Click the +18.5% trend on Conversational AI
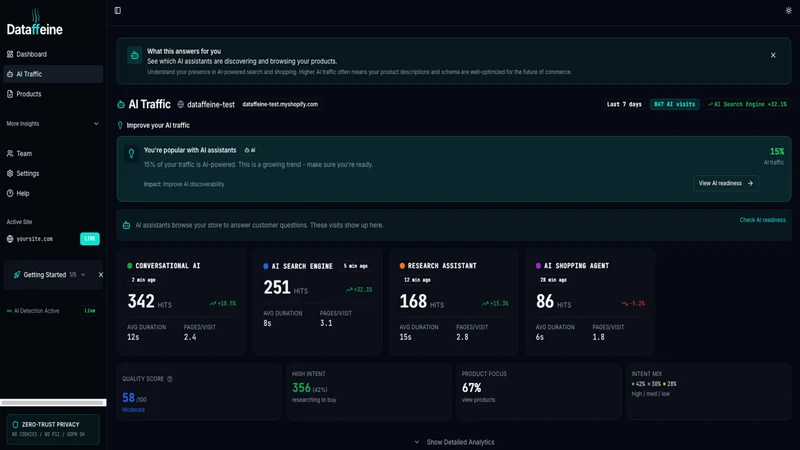The width and height of the screenshot is (800, 450). coord(223,304)
